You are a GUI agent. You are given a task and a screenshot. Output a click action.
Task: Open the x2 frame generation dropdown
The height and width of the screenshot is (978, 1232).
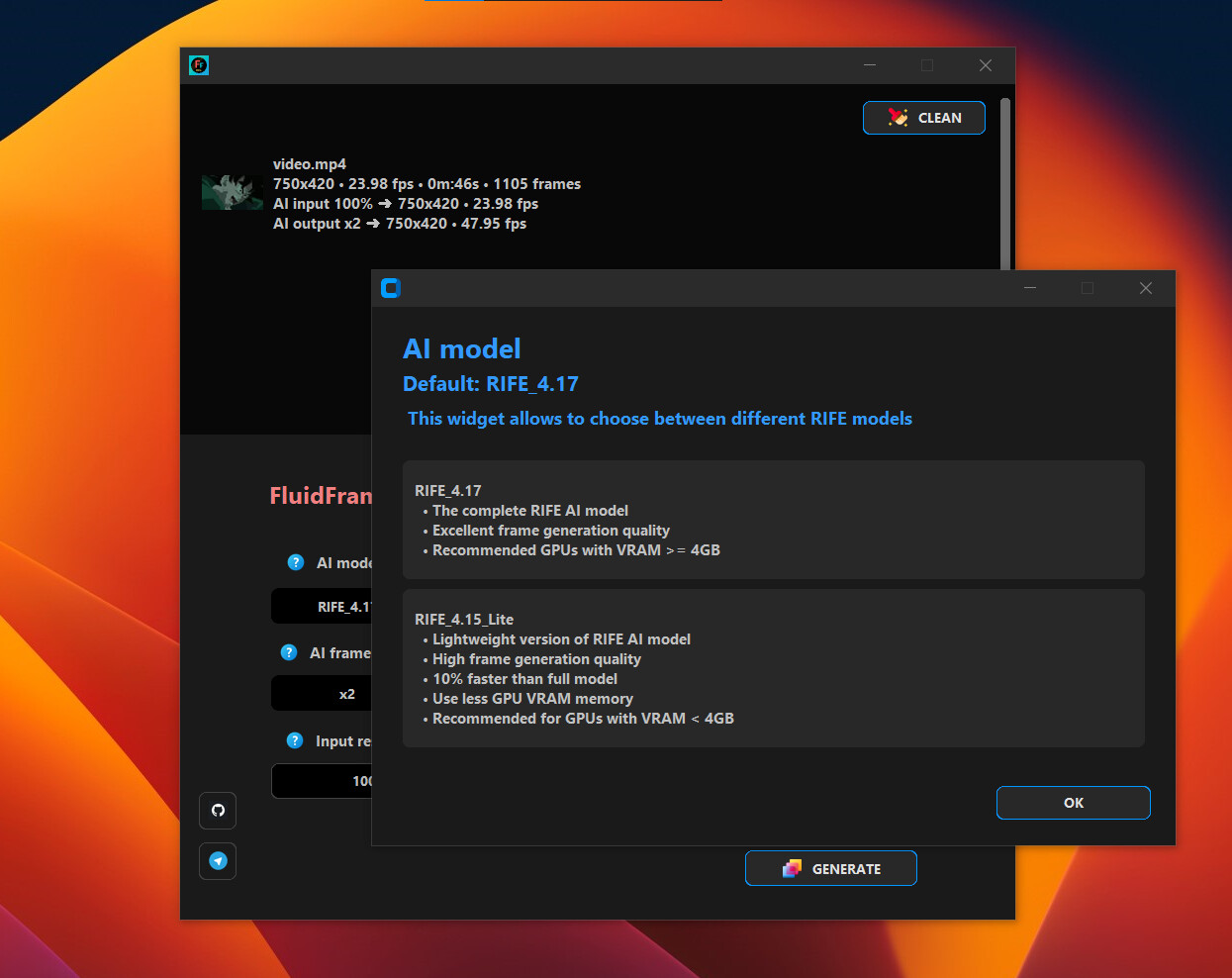[x=322, y=694]
